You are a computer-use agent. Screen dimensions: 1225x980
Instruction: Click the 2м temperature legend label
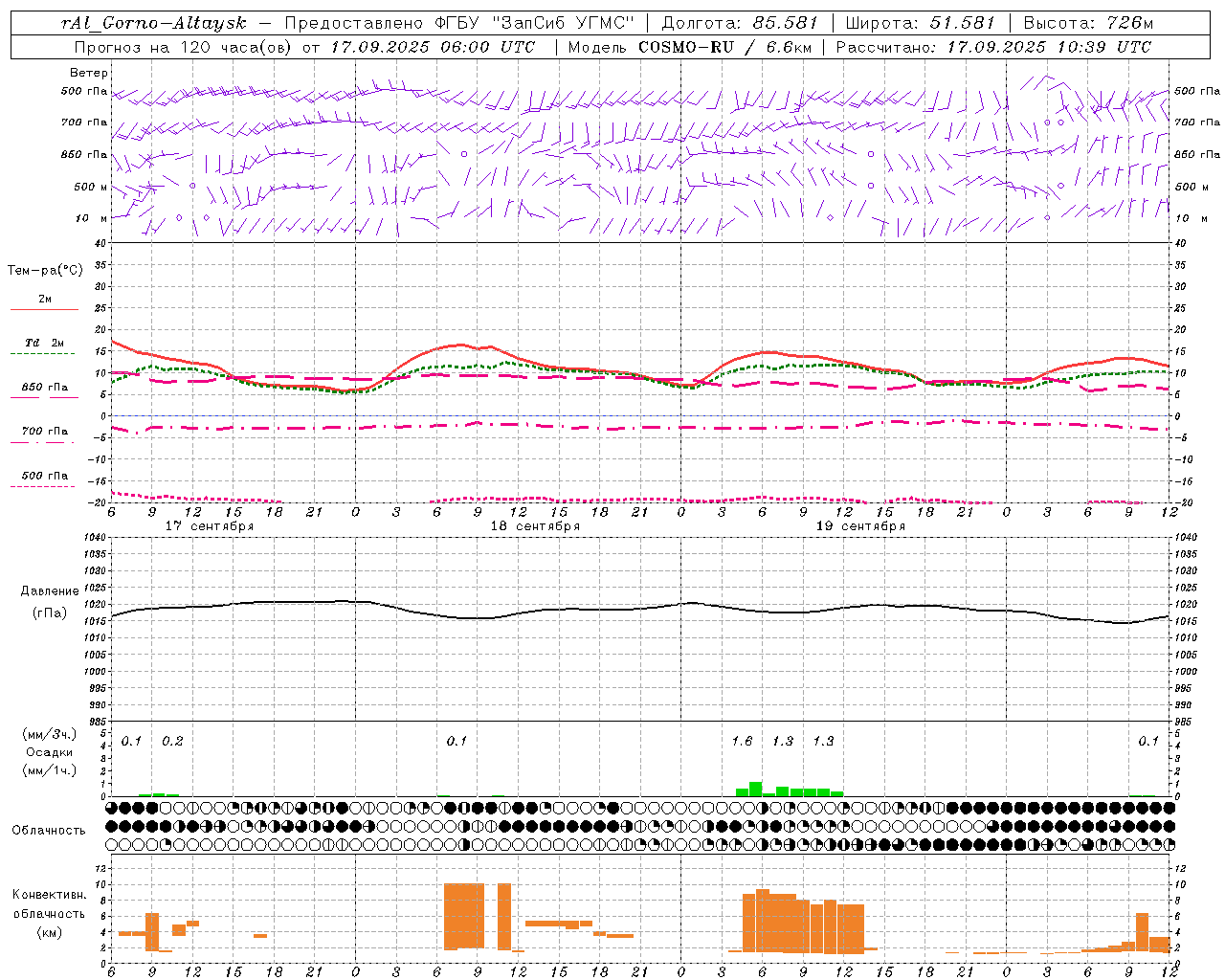click(x=45, y=300)
